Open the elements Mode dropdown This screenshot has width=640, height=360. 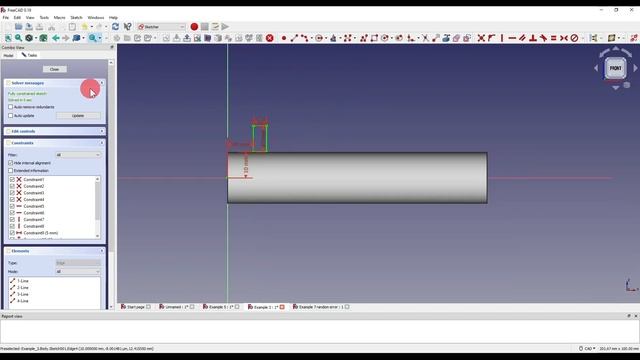click(x=78, y=271)
